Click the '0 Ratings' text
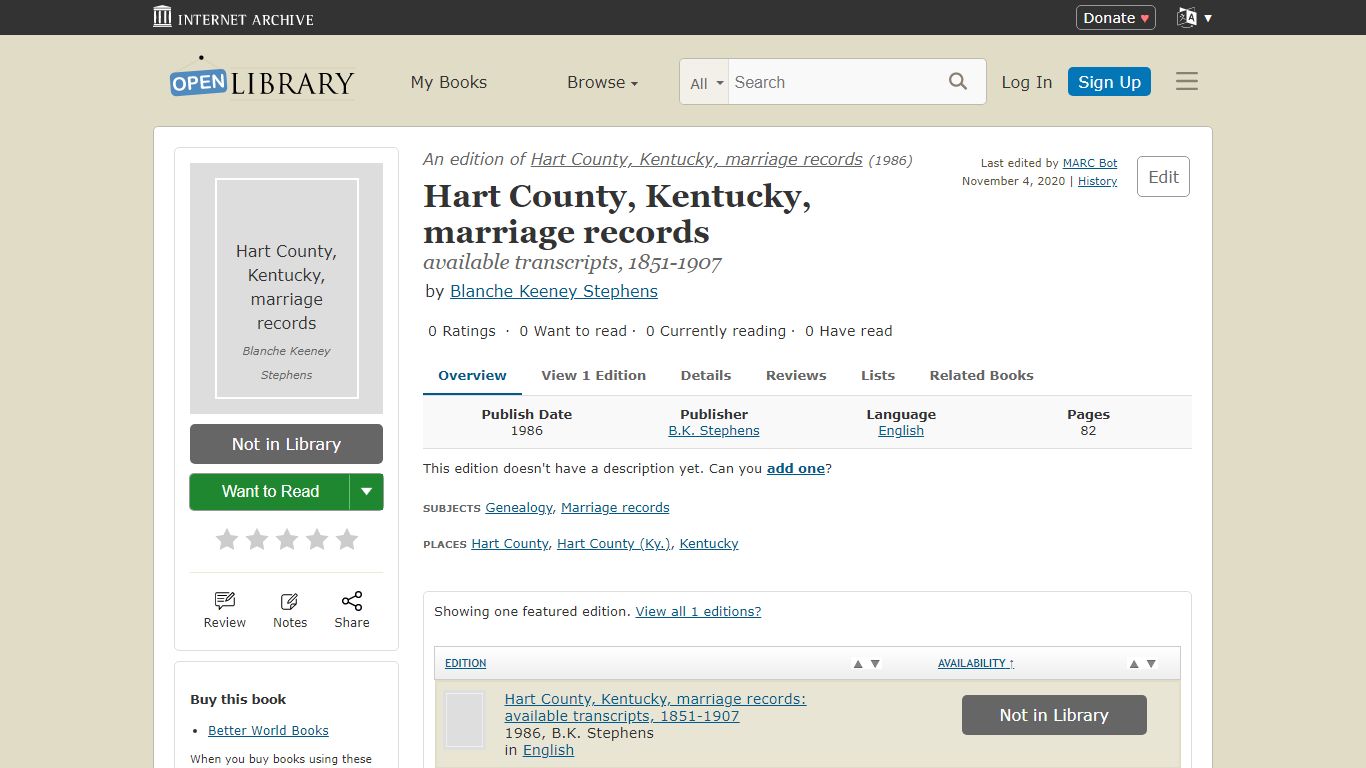The height and width of the screenshot is (768, 1366). [462, 331]
